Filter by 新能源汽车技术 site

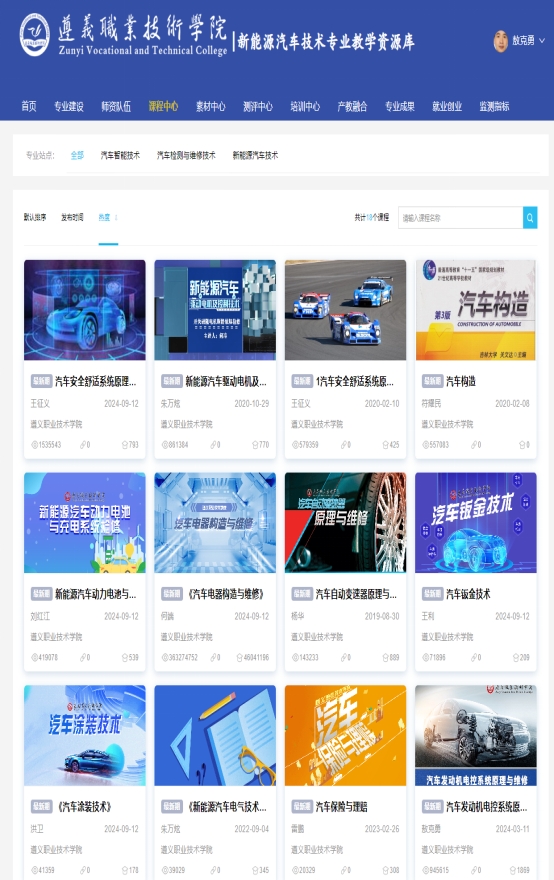point(255,155)
